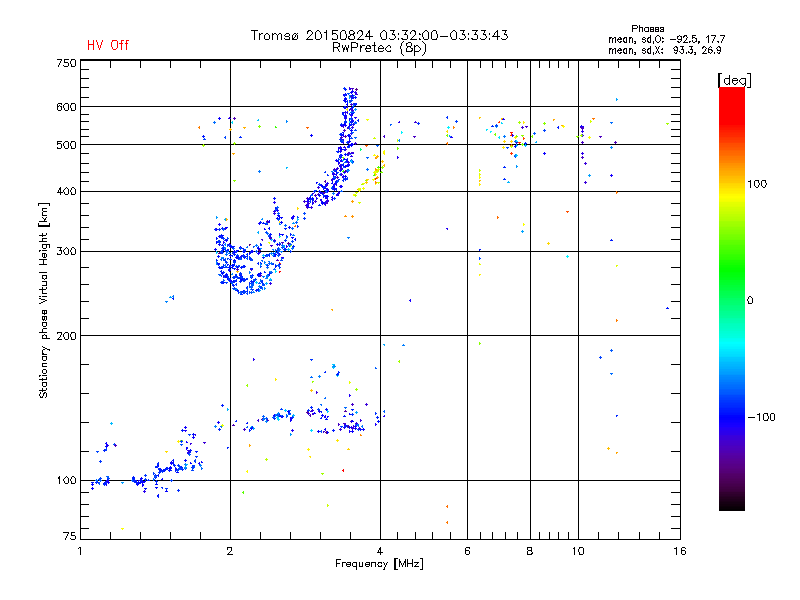This screenshot has height=600, width=800.
Task: Click the y-axis '750' tick label
Action: (66, 63)
